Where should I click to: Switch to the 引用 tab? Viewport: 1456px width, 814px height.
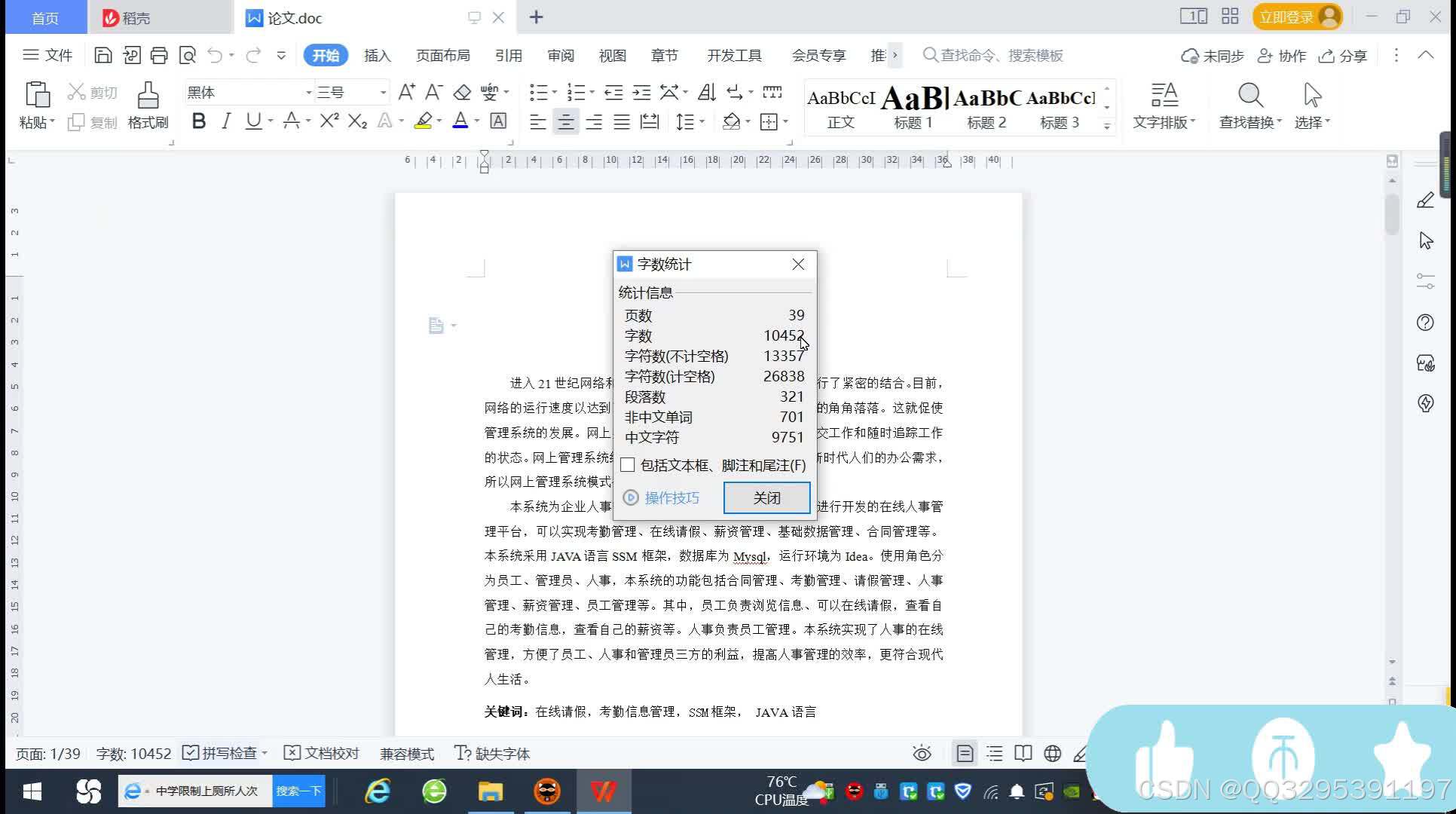(509, 55)
